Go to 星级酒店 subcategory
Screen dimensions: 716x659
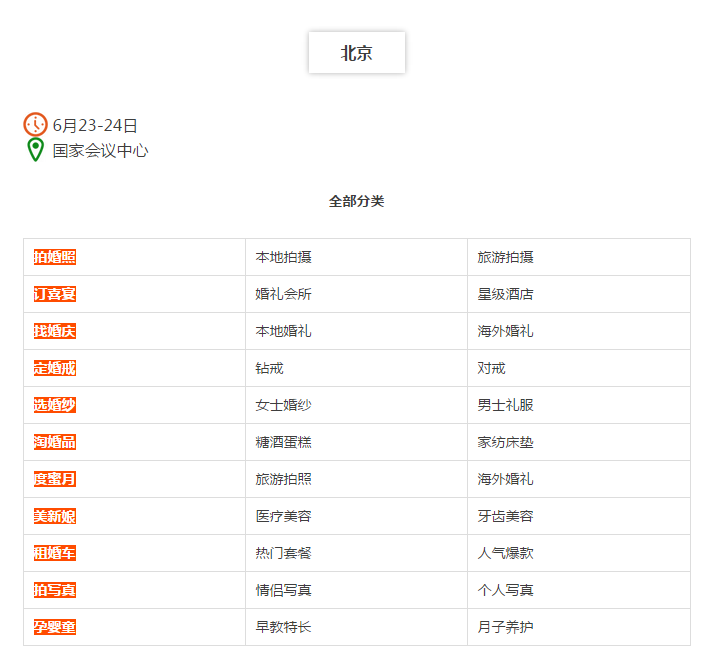pyautogui.click(x=505, y=294)
